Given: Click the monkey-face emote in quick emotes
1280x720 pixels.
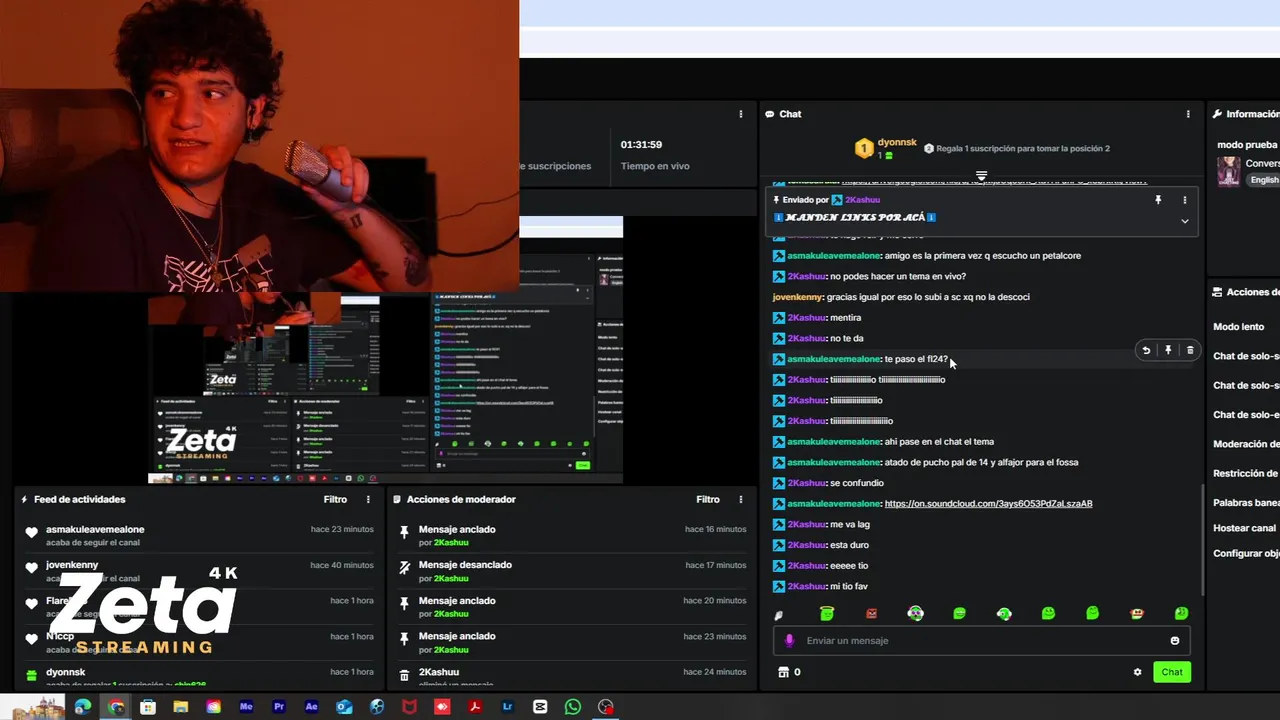Looking at the screenshot, I should [x=1136, y=613].
